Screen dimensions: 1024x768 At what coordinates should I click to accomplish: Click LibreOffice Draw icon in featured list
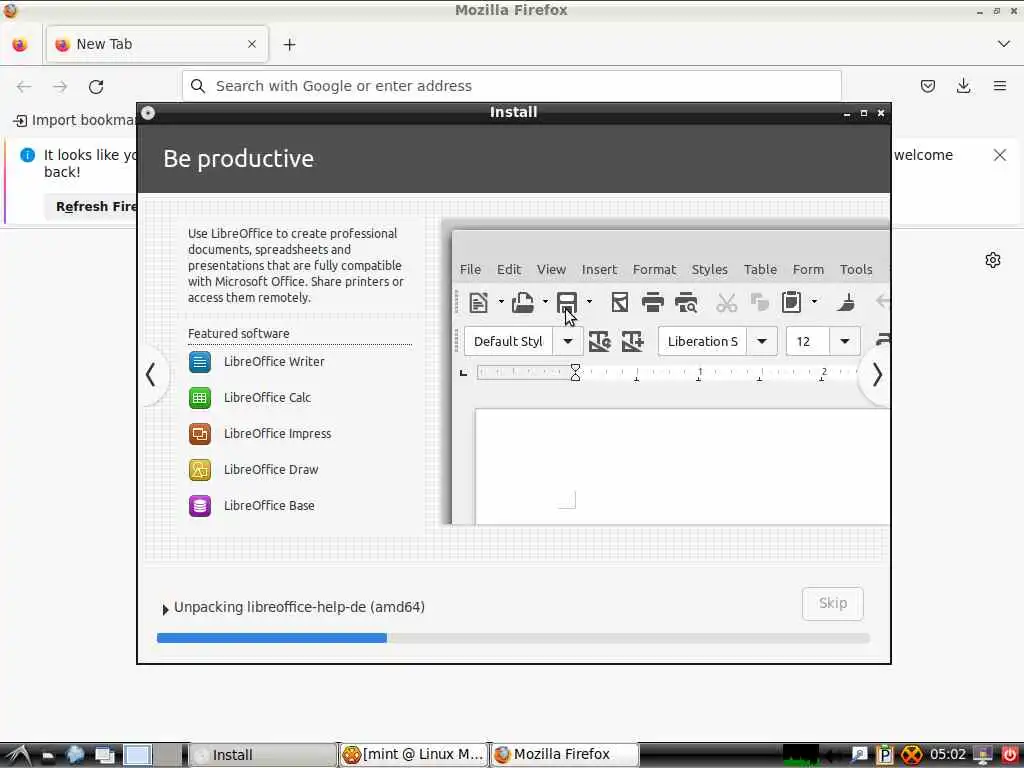click(x=200, y=470)
